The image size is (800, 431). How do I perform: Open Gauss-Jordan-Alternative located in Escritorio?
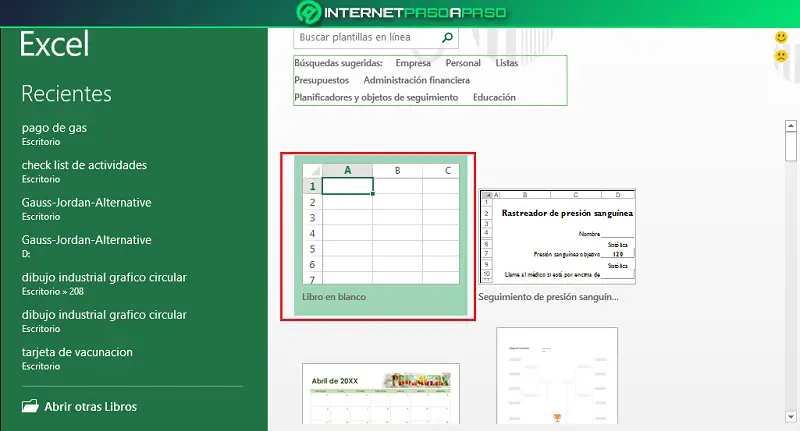click(x=86, y=209)
